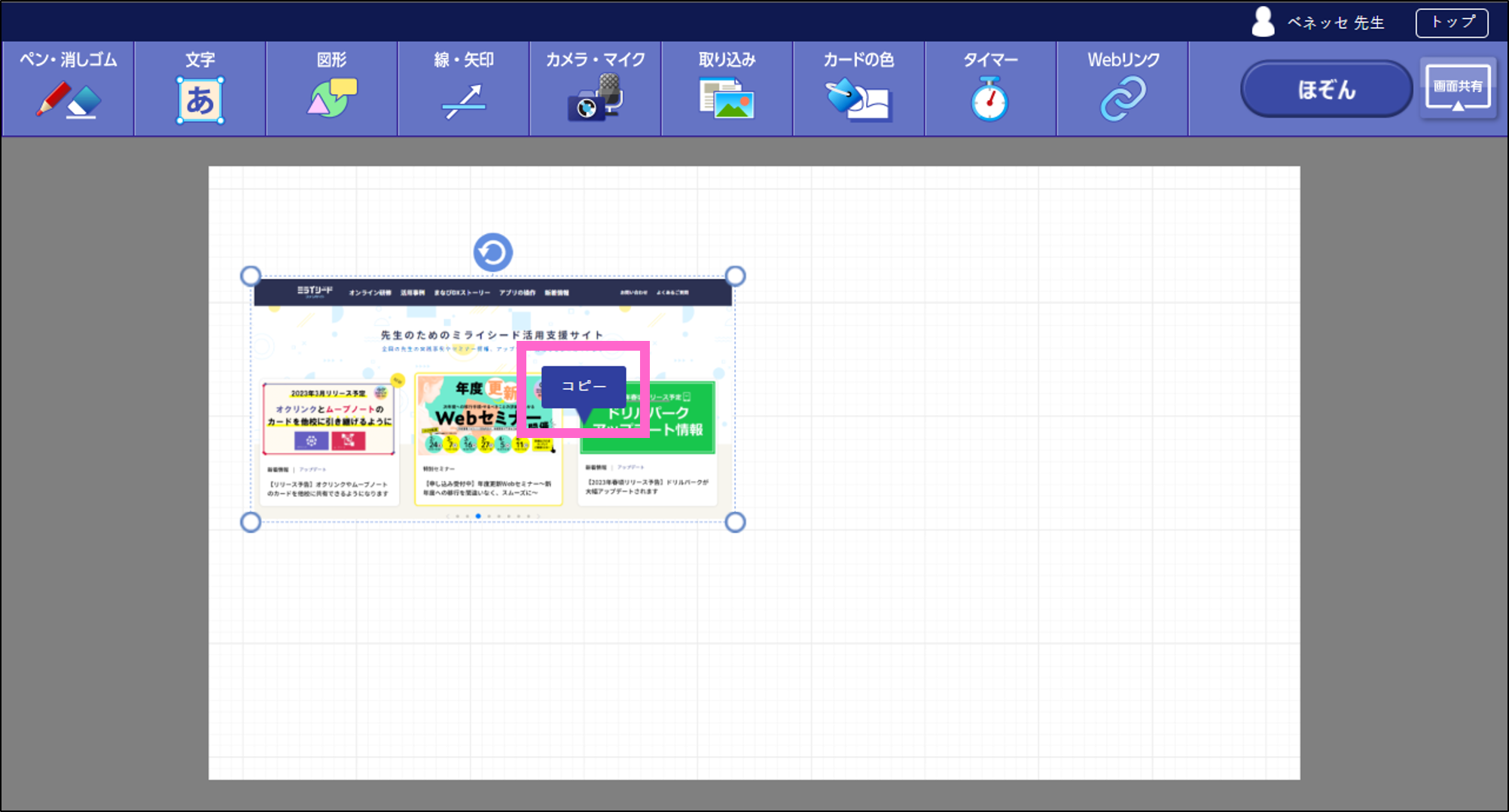The width and height of the screenshot is (1509, 812).
Task: Go to トップ page
Action: pyautogui.click(x=1452, y=23)
